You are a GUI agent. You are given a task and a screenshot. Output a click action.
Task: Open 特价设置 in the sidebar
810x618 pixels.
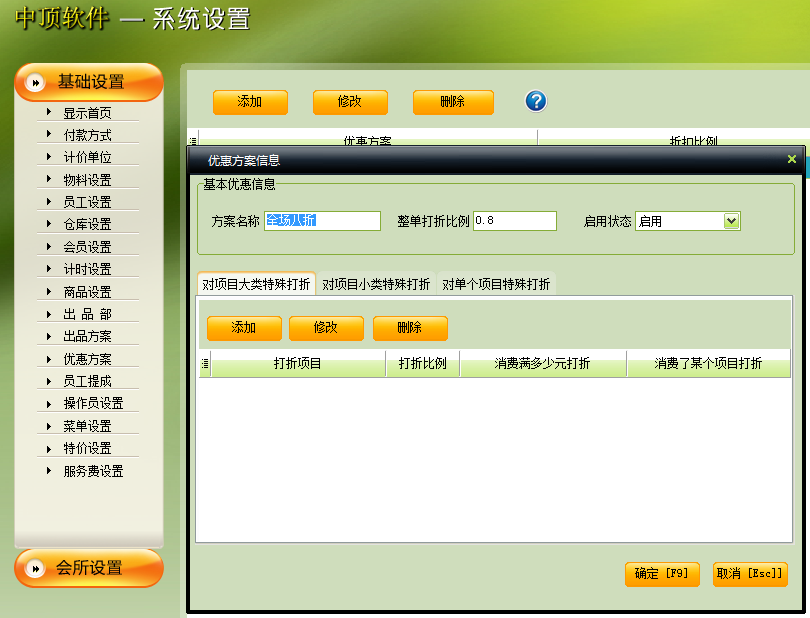[87, 448]
